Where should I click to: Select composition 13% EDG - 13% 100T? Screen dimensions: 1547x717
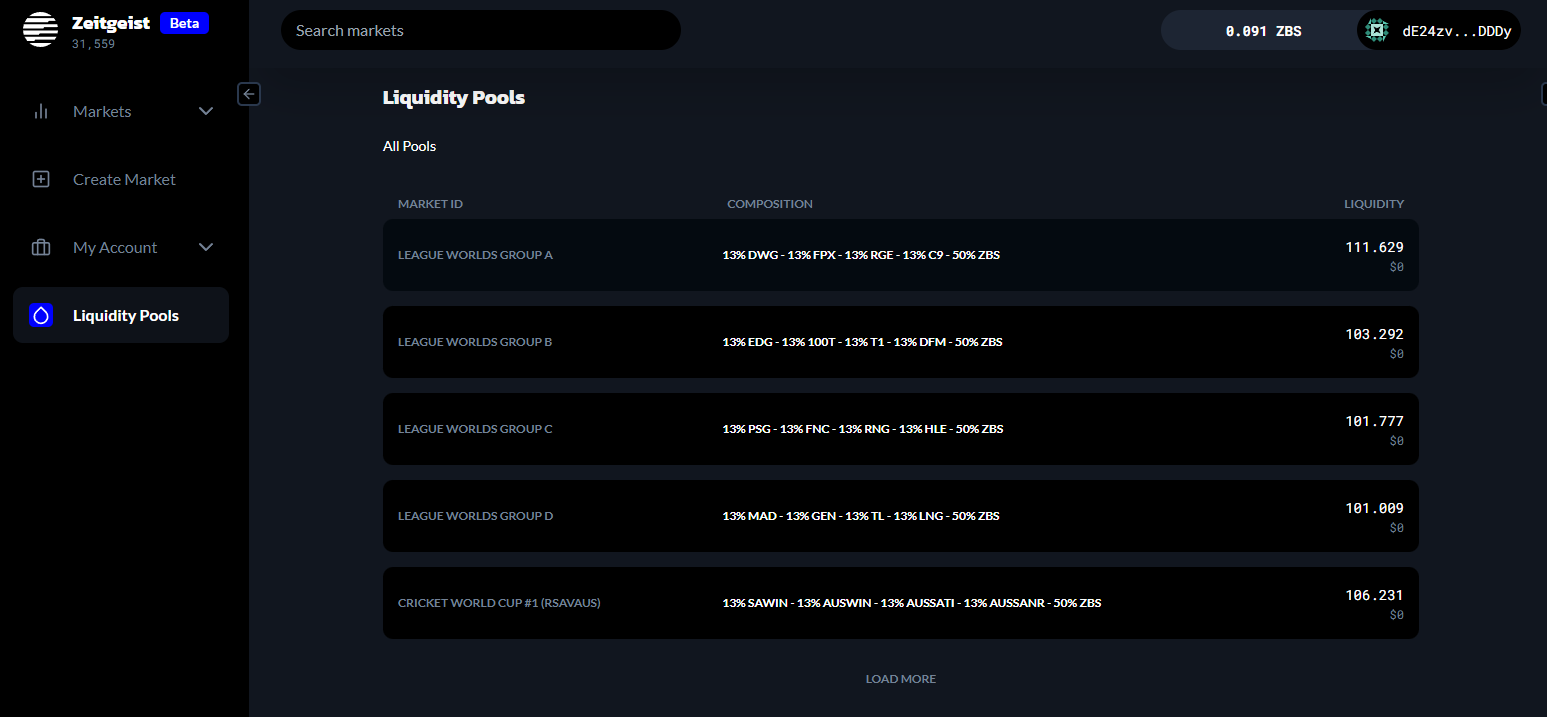pyautogui.click(x=862, y=342)
